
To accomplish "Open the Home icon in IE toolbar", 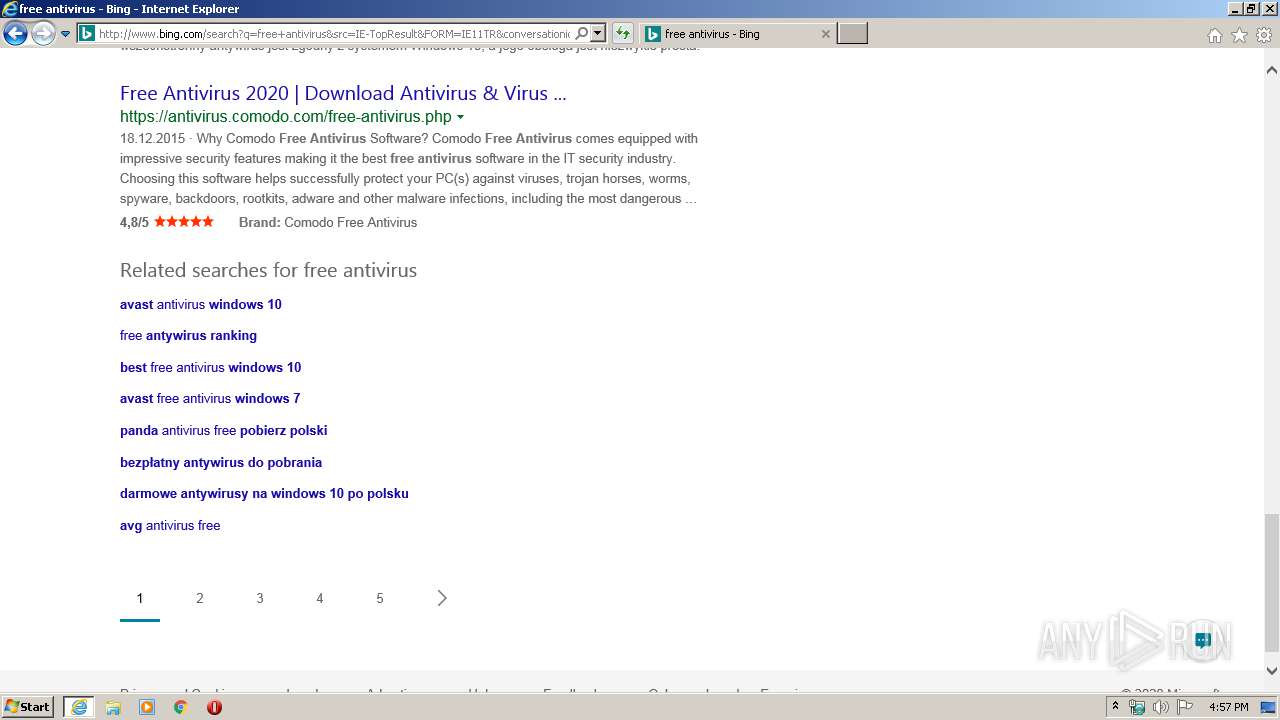I will [1214, 35].
